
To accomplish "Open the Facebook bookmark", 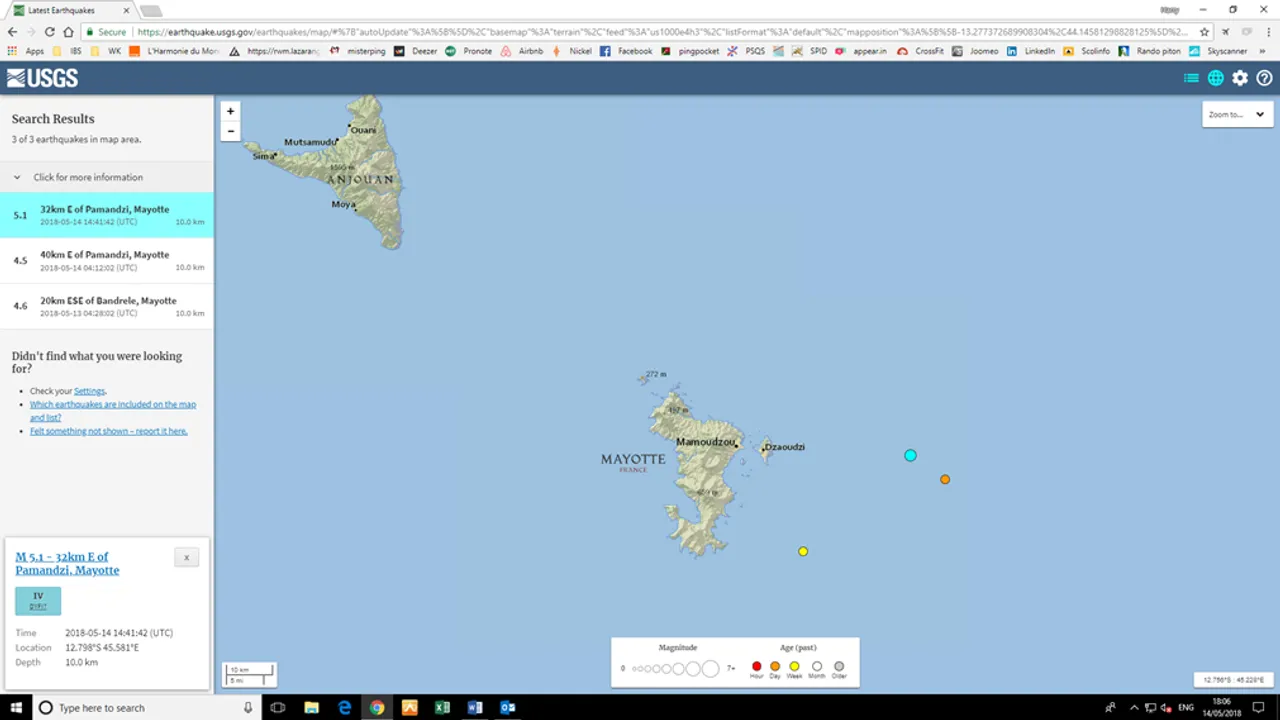I will click(626, 51).
